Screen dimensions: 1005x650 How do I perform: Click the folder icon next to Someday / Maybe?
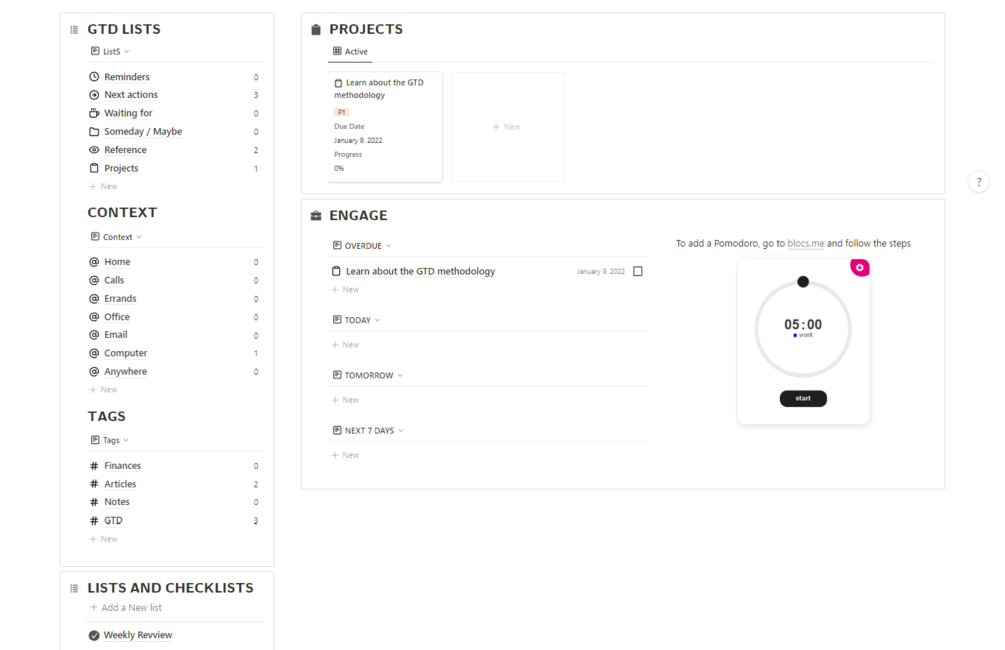[94, 132]
